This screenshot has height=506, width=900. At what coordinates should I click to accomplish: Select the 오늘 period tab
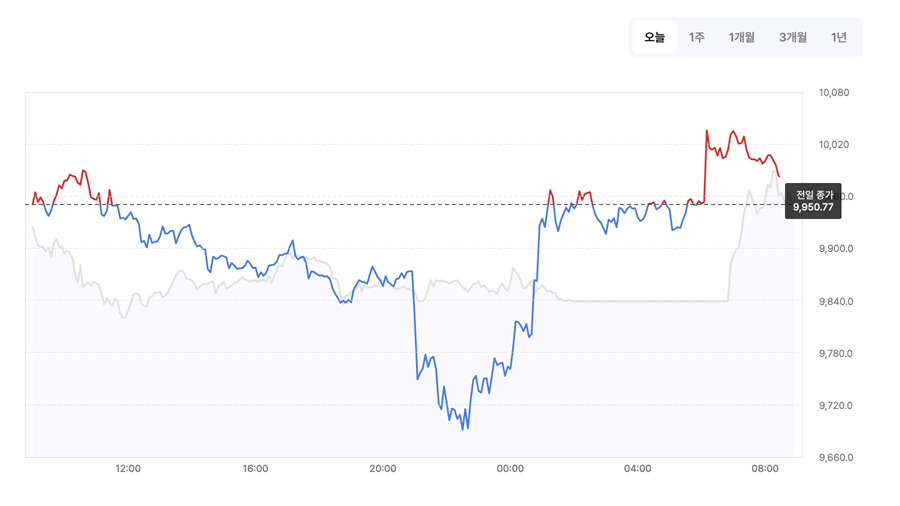[x=654, y=37]
